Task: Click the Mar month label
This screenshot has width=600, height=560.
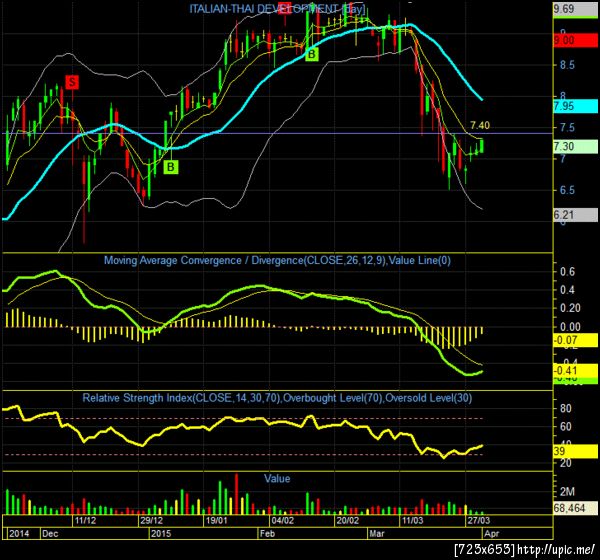Action: pos(377,534)
